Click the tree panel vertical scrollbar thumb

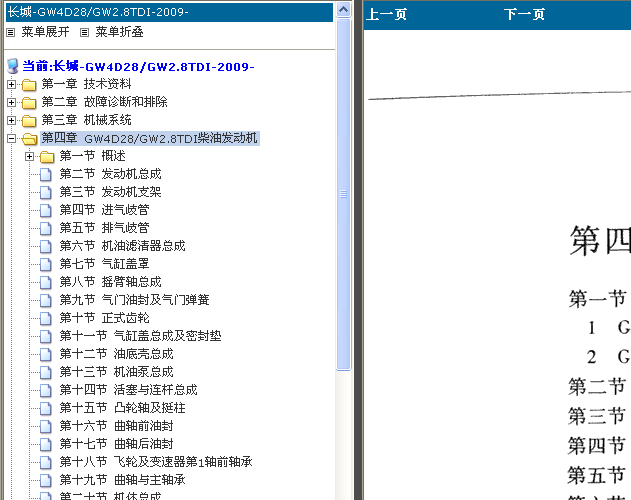pyautogui.click(x=343, y=194)
